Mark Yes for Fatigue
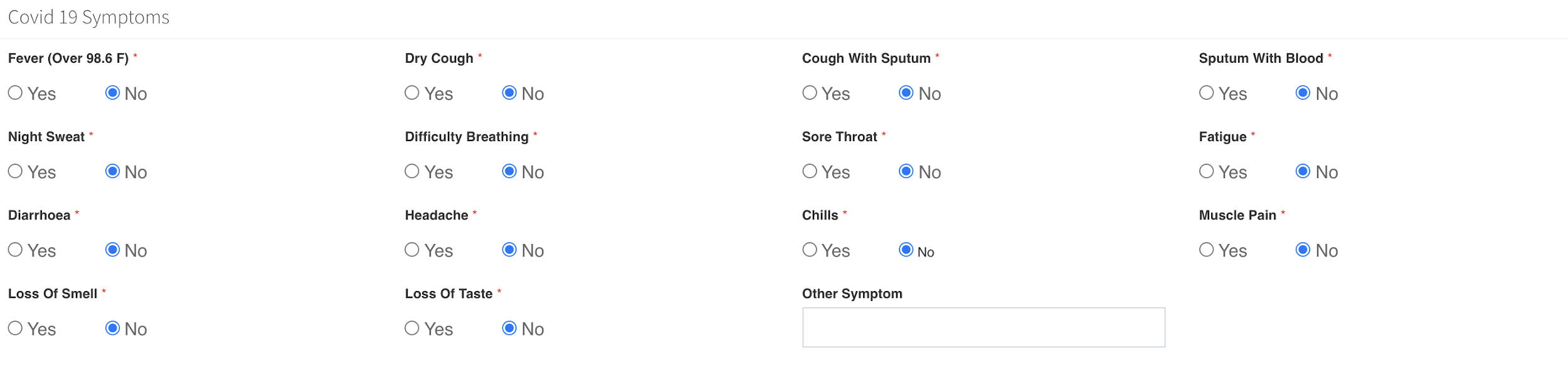 pyautogui.click(x=1206, y=171)
